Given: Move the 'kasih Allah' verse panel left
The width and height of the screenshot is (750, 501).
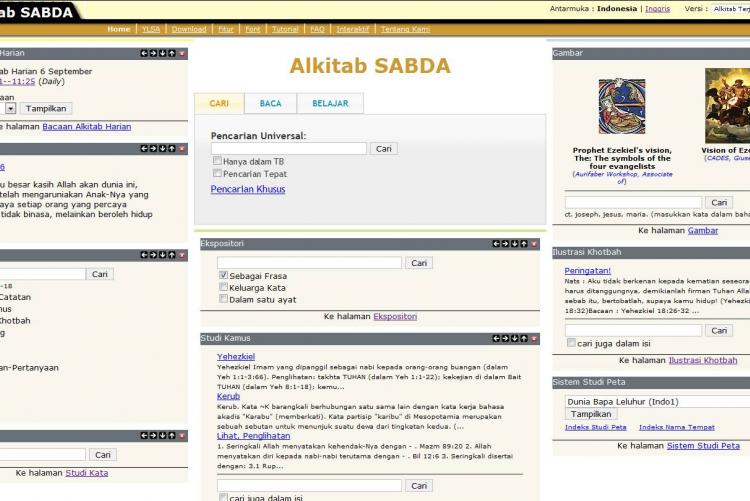Looking at the screenshot, I should click(144, 149).
